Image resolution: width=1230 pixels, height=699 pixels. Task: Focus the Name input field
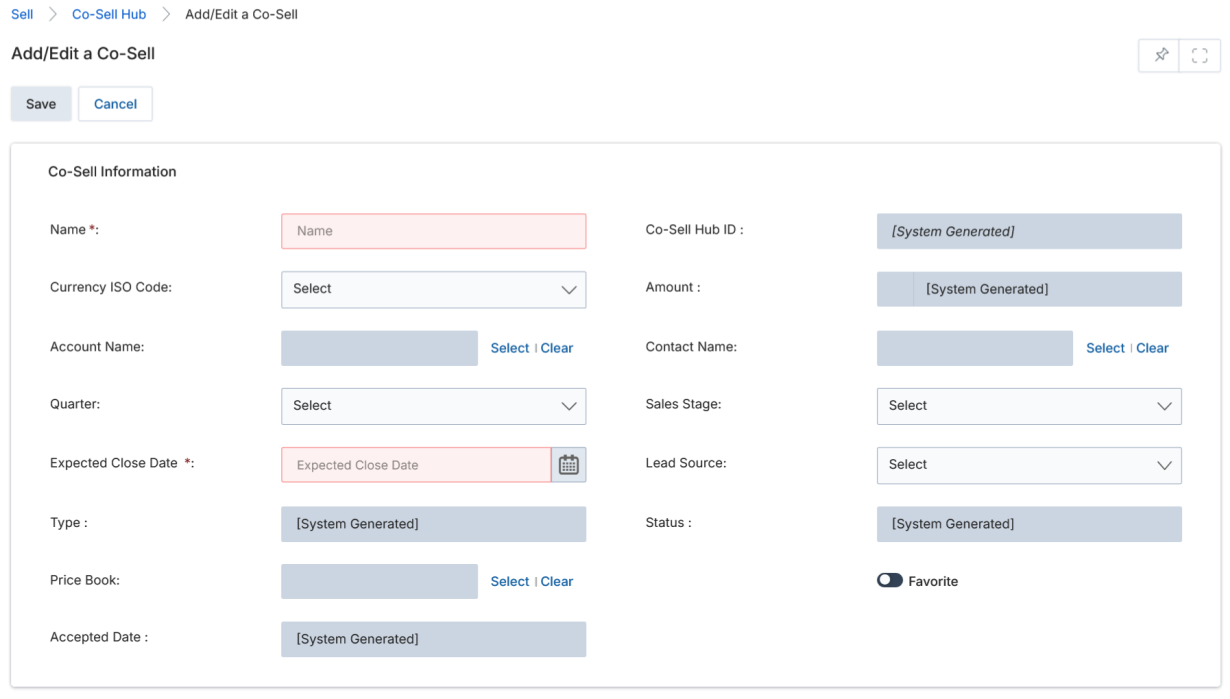(434, 231)
